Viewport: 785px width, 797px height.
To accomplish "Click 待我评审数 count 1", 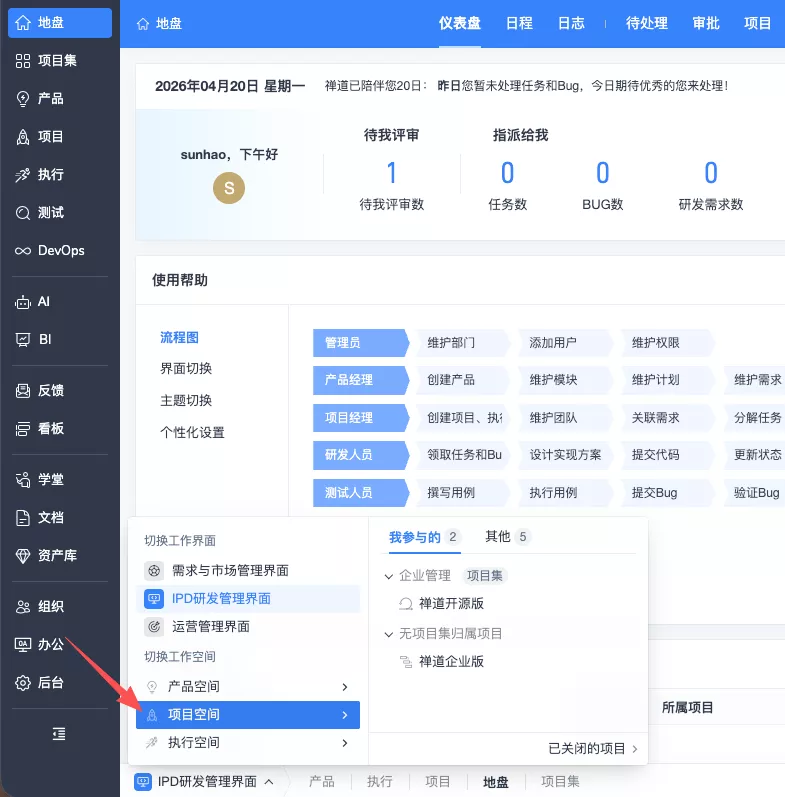I will (x=391, y=173).
